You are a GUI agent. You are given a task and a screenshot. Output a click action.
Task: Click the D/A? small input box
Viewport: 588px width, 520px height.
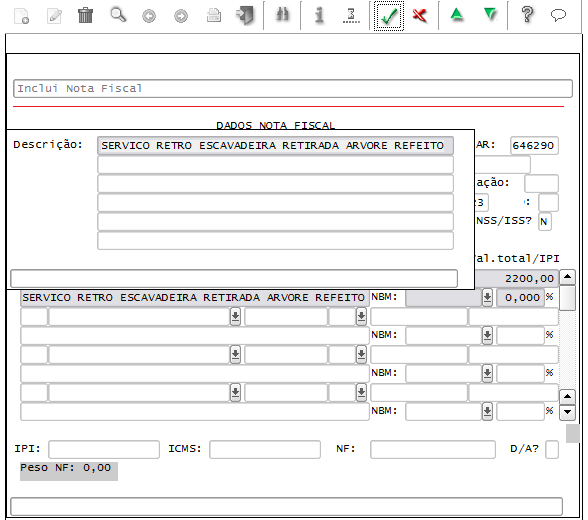(x=552, y=449)
